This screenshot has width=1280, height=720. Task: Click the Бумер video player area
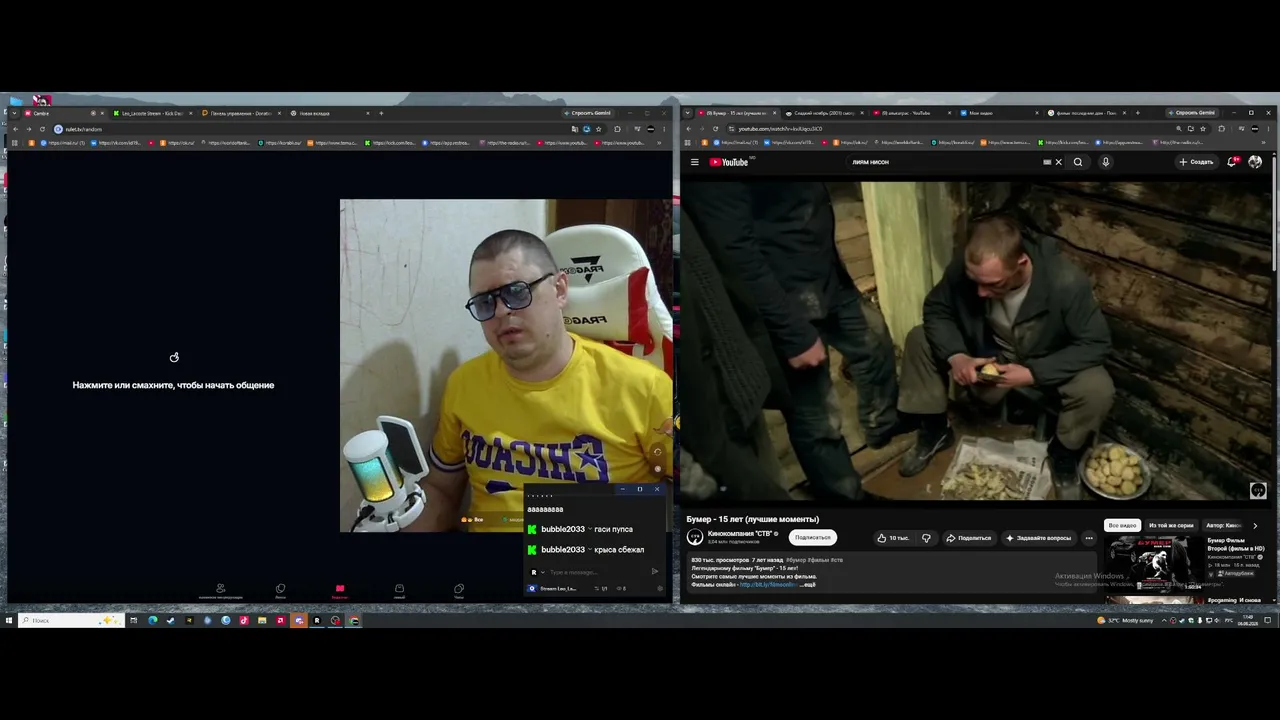(x=977, y=340)
